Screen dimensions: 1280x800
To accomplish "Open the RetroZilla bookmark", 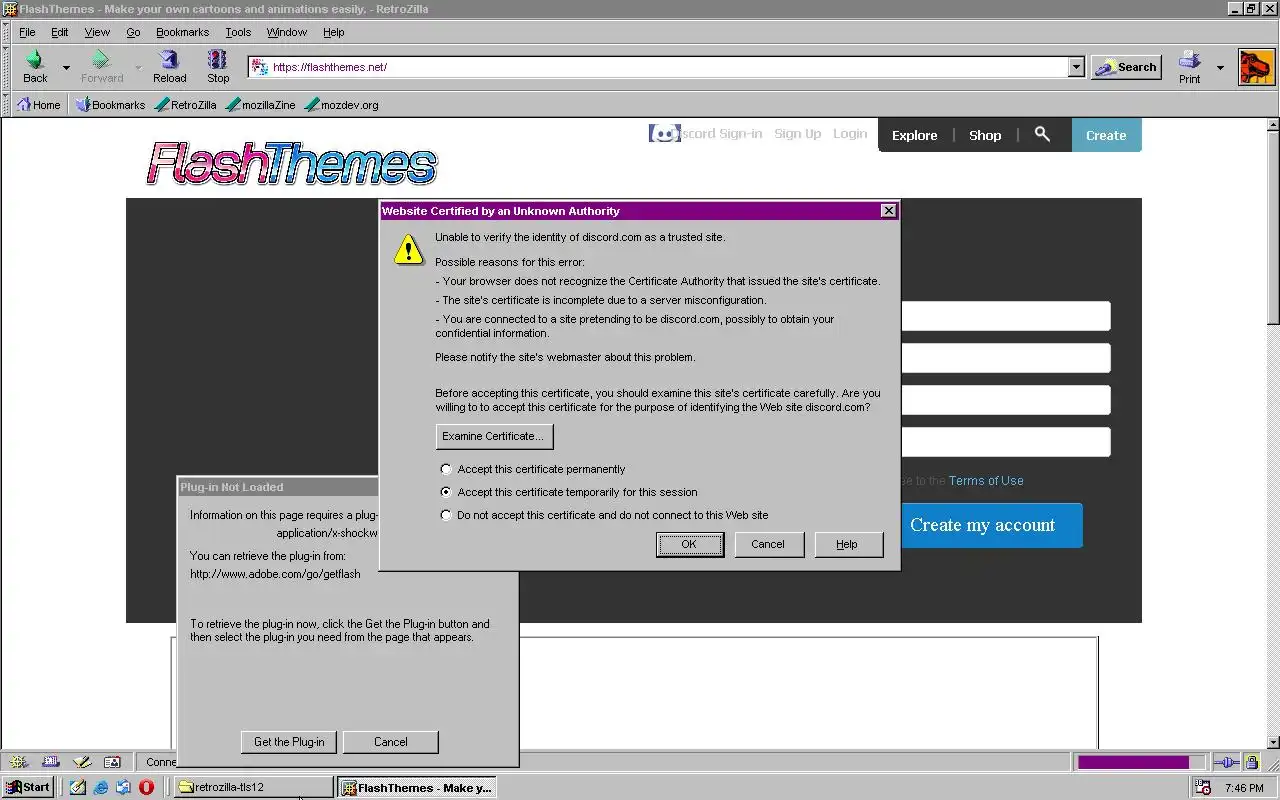I will tap(186, 104).
